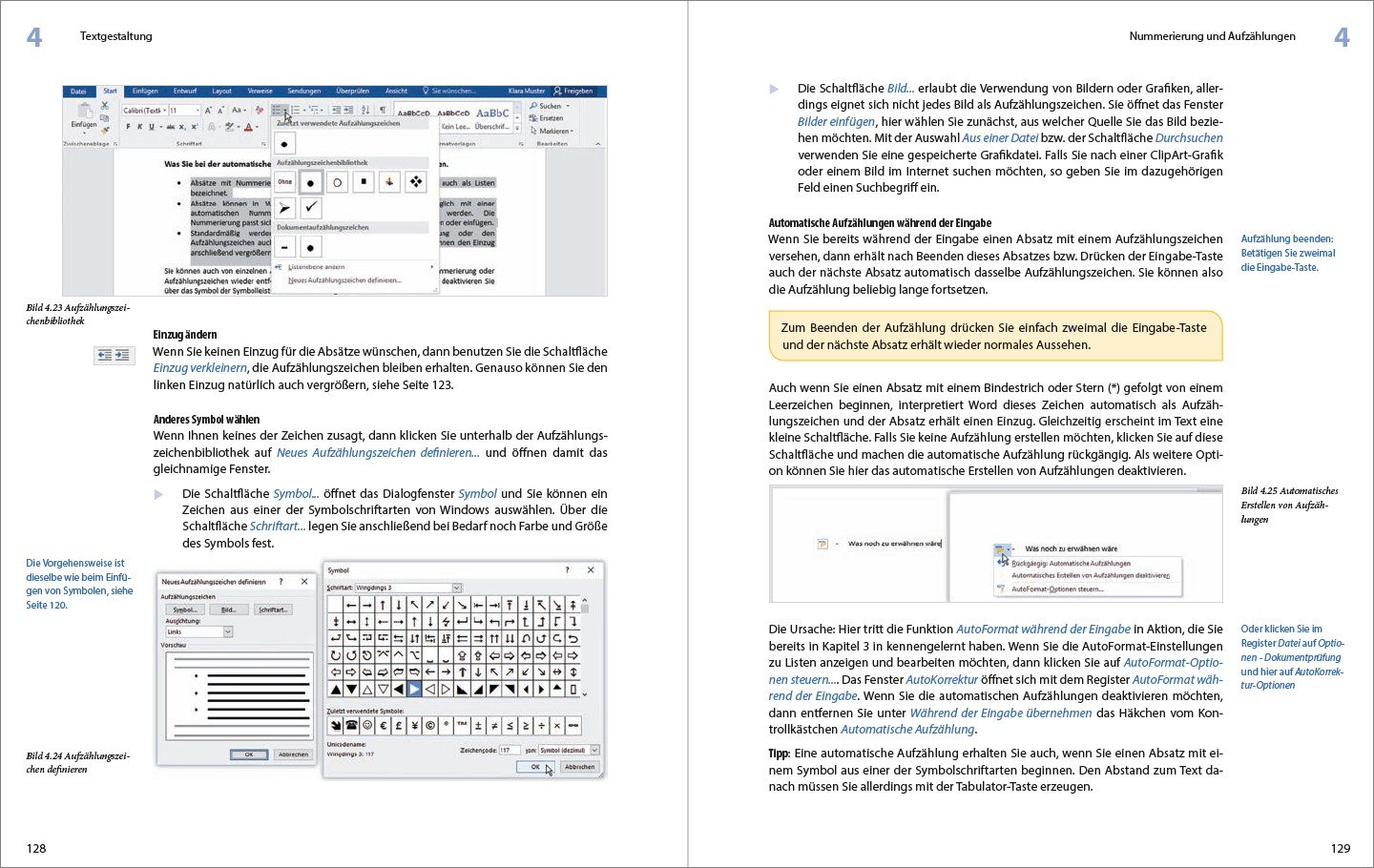
Task: Click the Einfügen paste clipboard icon
Action: (83, 111)
